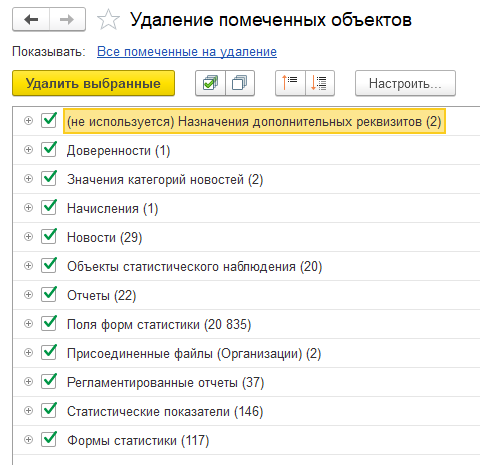
Task: Uncheck the Доверенности (1) checkbox
Action: [x=49, y=149]
